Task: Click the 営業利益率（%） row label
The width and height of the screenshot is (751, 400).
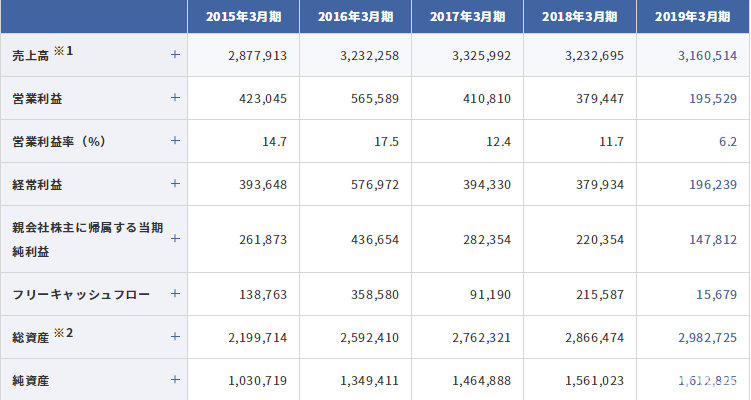Action: point(59,142)
